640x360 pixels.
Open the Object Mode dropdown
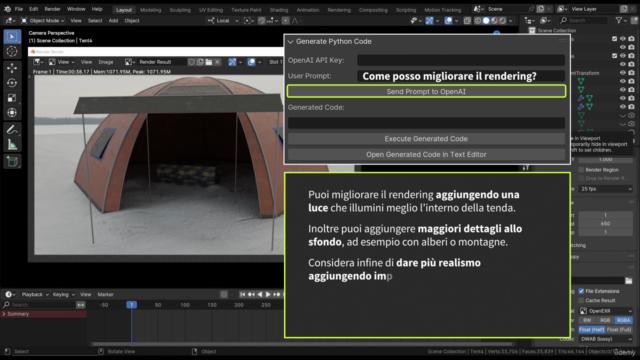pyautogui.click(x=43, y=20)
